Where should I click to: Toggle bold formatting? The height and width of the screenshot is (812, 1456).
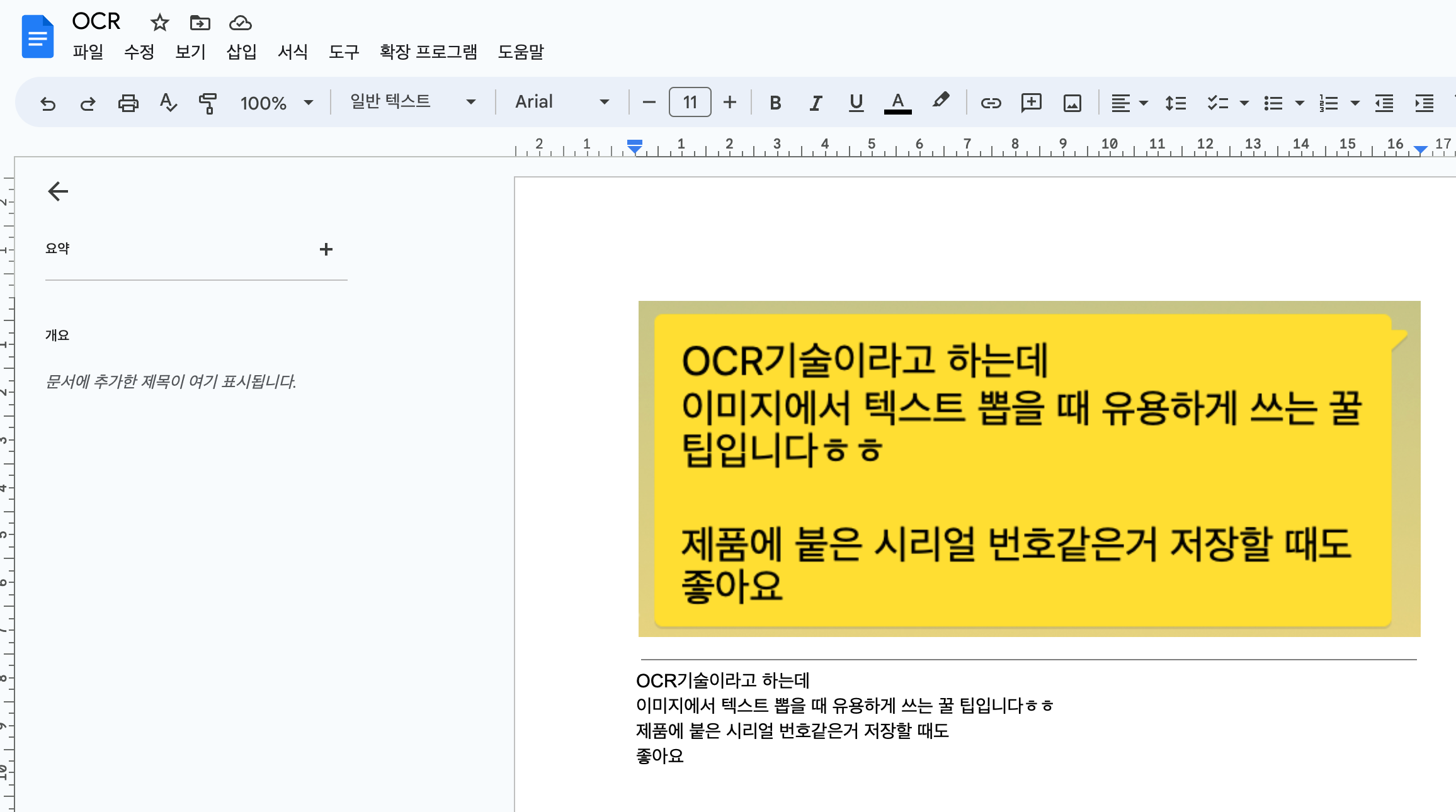point(775,103)
